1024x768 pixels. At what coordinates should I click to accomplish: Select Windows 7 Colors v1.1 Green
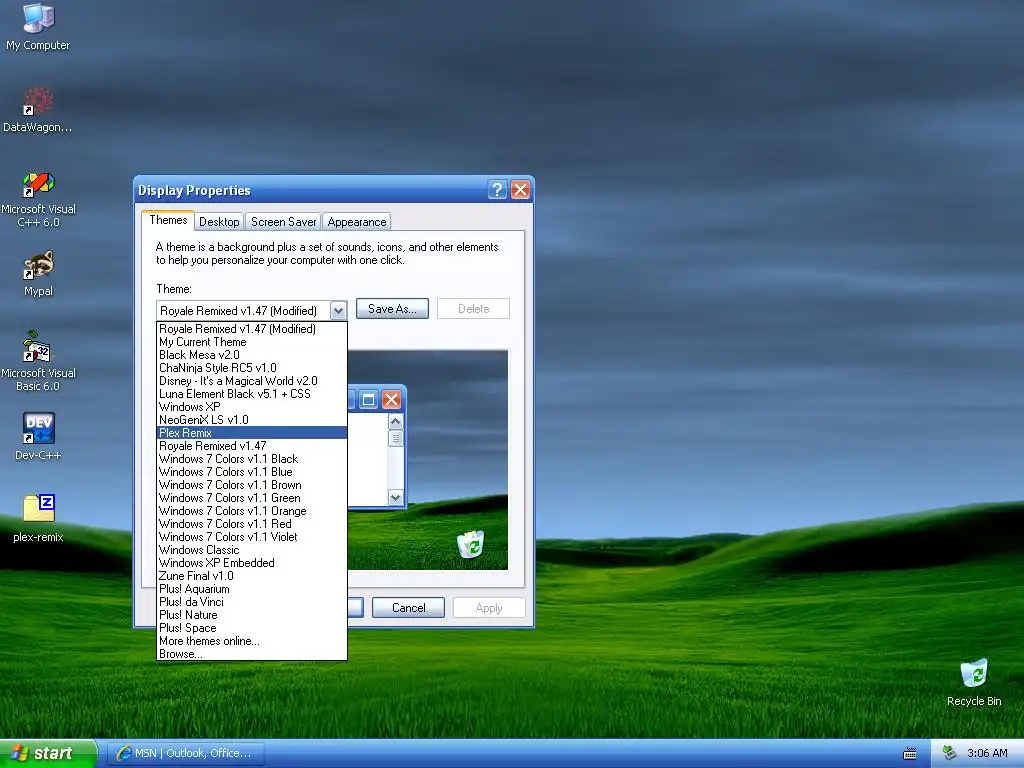[x=252, y=498]
